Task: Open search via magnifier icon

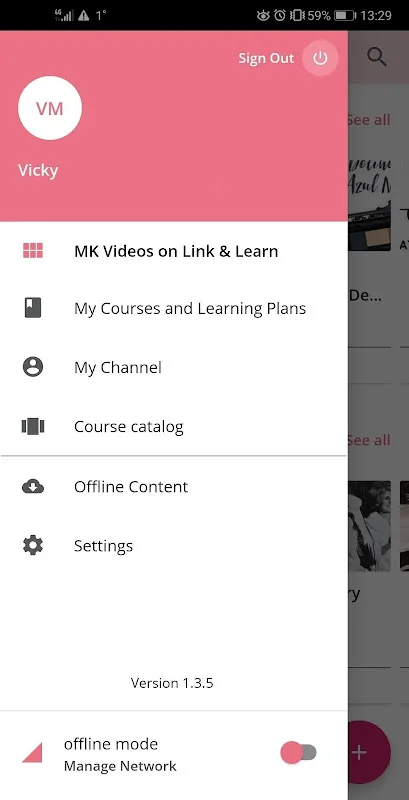Action: 377,57
